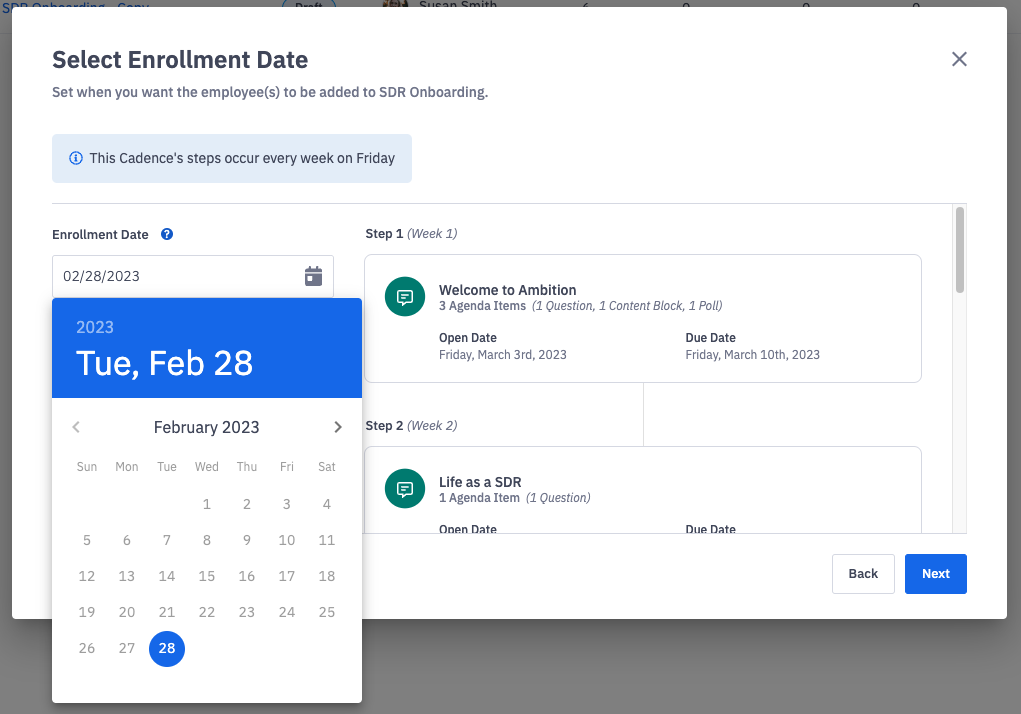Click the Tue, Feb 28 header date
The image size is (1021, 714).
[165, 363]
